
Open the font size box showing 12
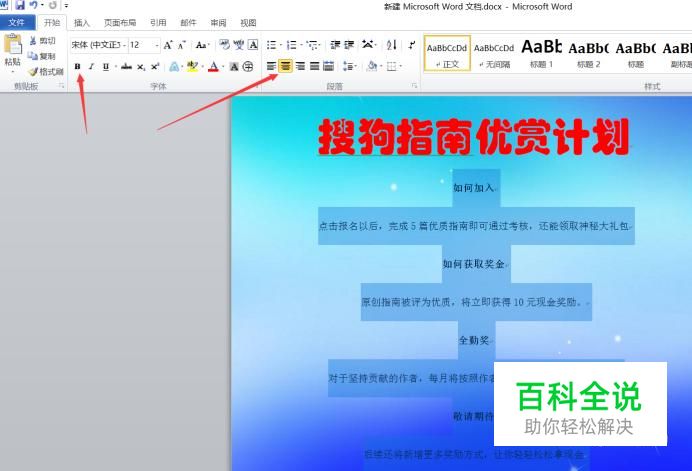pyautogui.click(x=144, y=45)
